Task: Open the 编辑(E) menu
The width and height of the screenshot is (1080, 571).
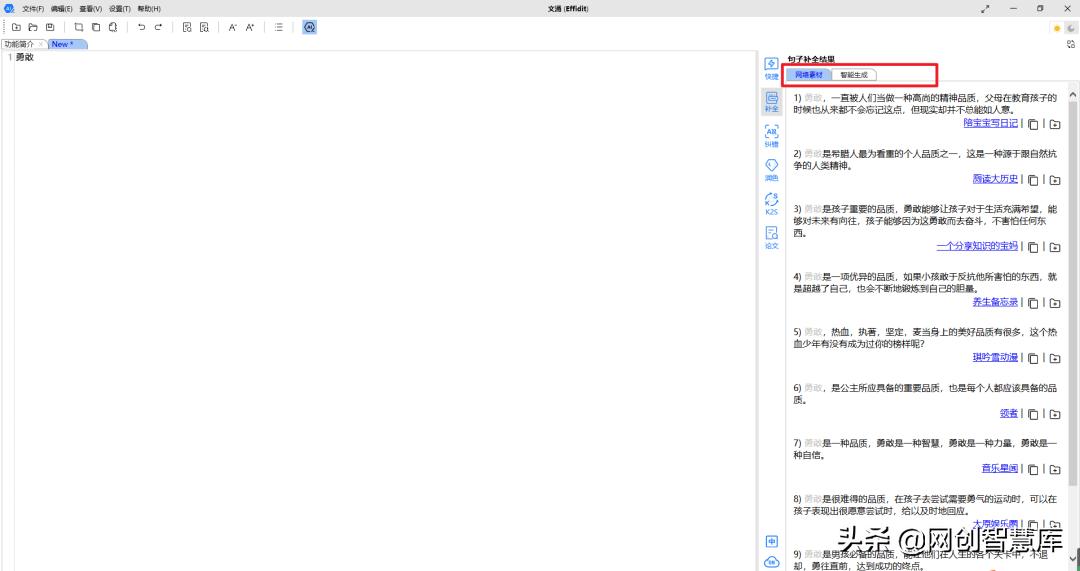Action: coord(61,9)
